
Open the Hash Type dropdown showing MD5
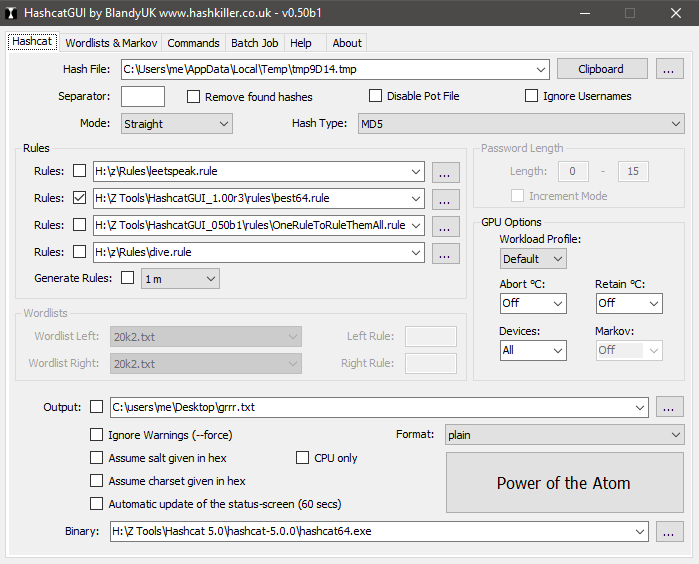520,124
